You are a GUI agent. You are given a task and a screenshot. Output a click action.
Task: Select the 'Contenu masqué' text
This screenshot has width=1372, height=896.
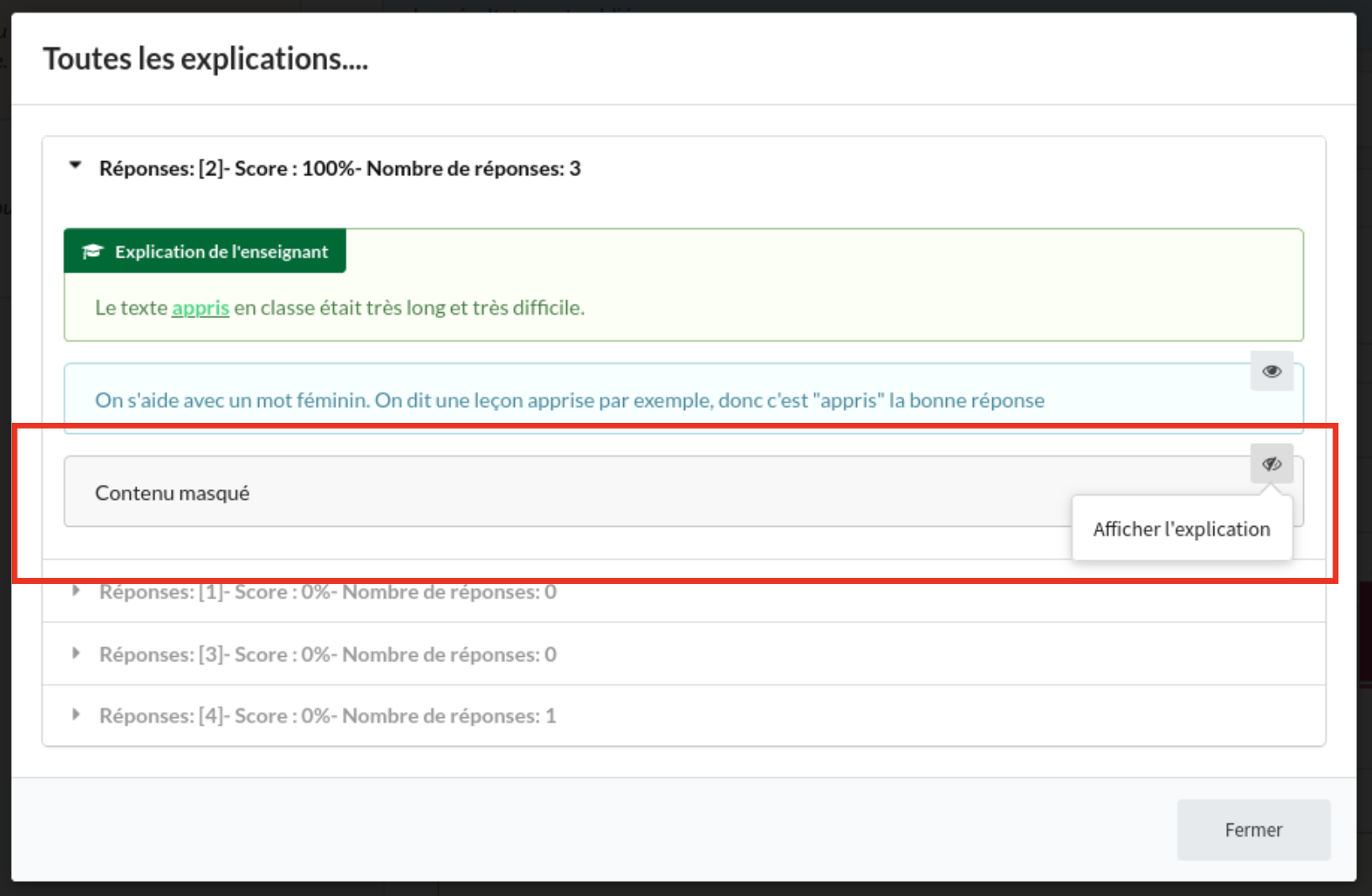(172, 493)
